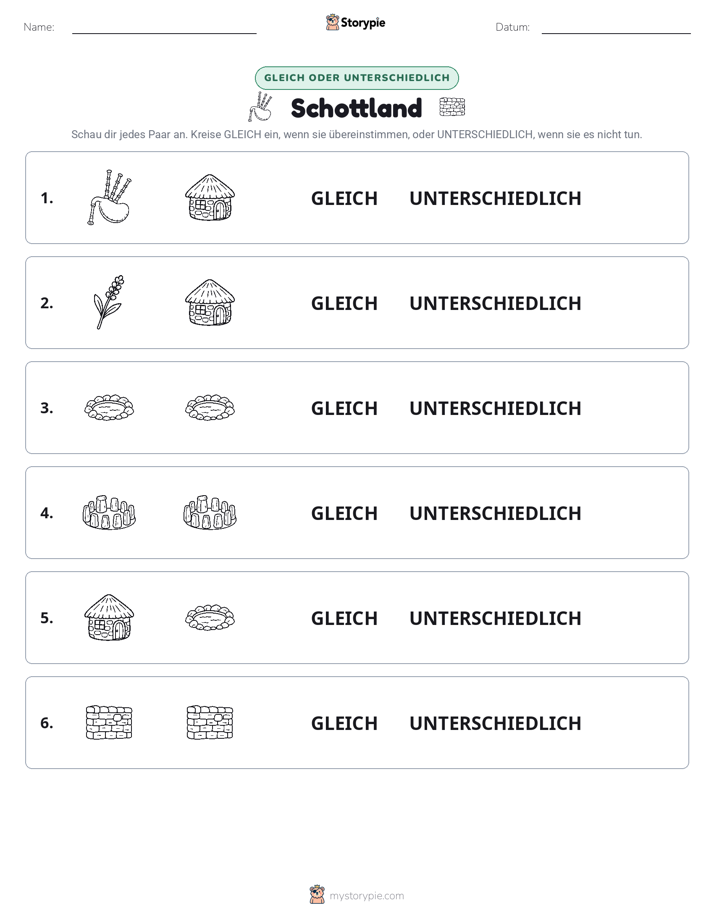Choose GLEICH for row 3
Image resolution: width=714 pixels, height=924 pixels.
[x=344, y=408]
